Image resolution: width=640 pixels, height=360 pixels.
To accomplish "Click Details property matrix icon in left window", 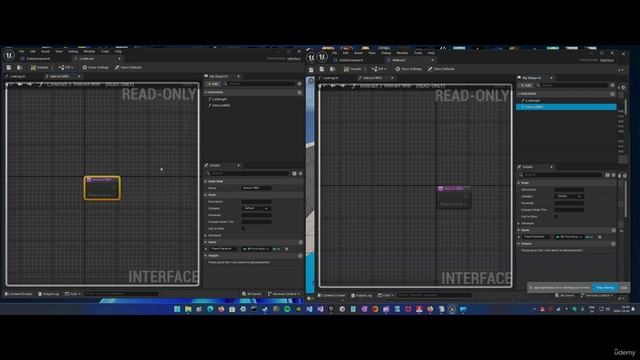I will pyautogui.click(x=294, y=173).
